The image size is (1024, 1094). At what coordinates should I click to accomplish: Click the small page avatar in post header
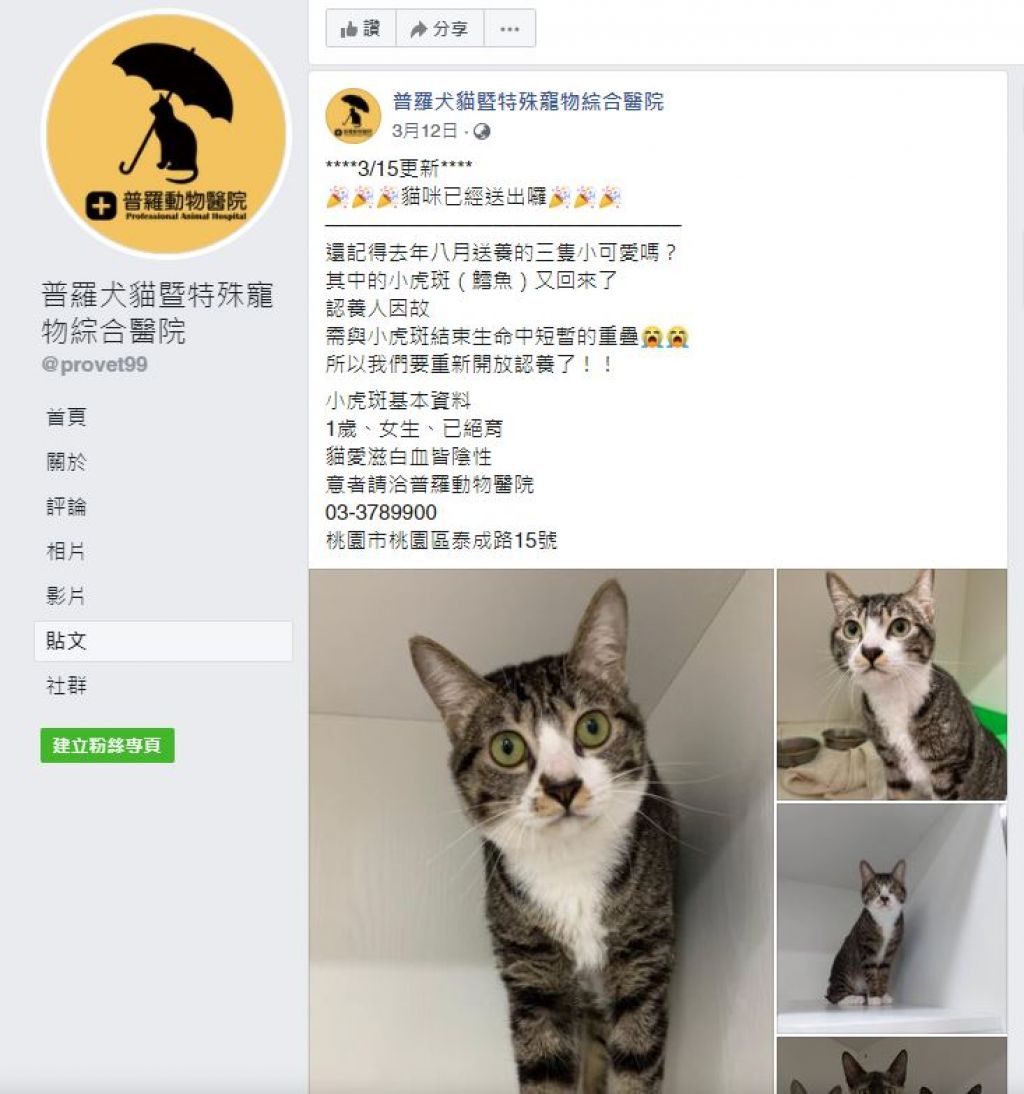click(353, 116)
